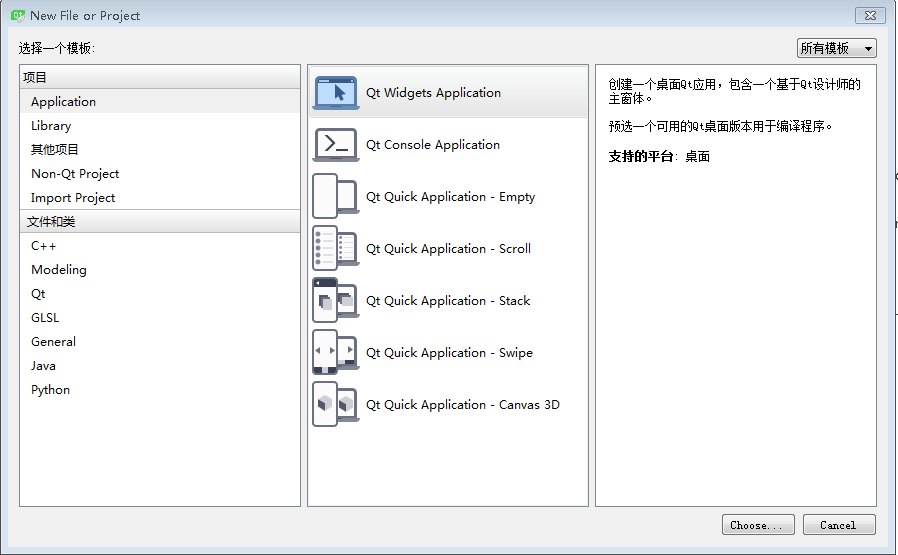Click the Qt Console Application label
The width and height of the screenshot is (898, 555).
(433, 145)
